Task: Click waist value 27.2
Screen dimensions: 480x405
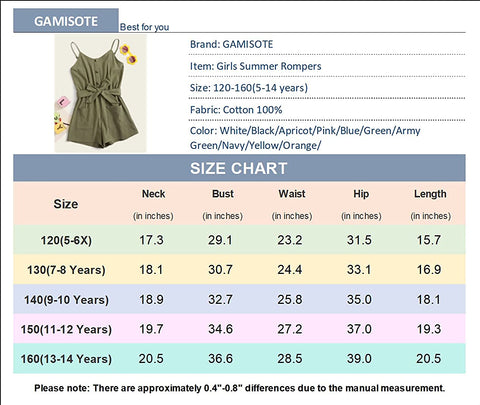Action: click(290, 329)
